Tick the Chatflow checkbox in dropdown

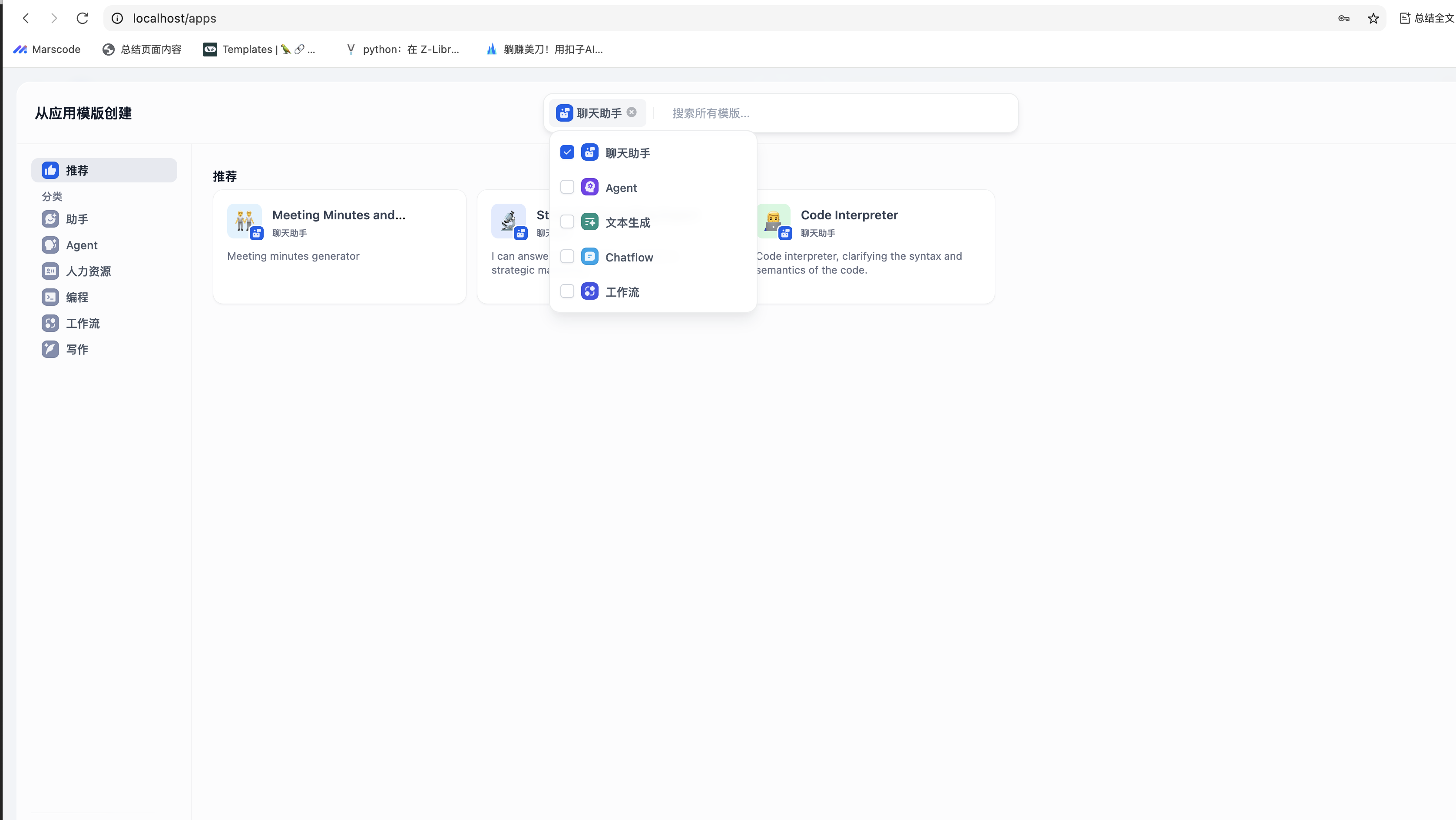tap(567, 257)
